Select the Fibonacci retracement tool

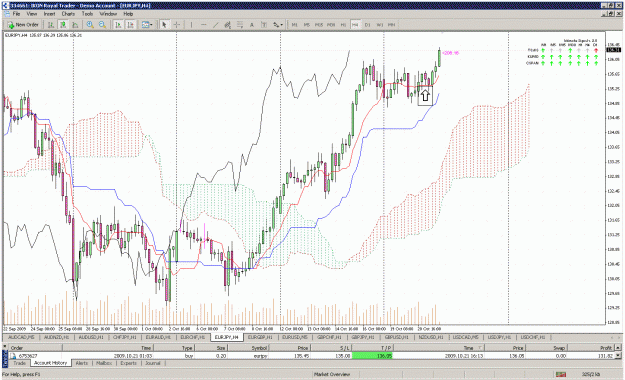click(240, 25)
